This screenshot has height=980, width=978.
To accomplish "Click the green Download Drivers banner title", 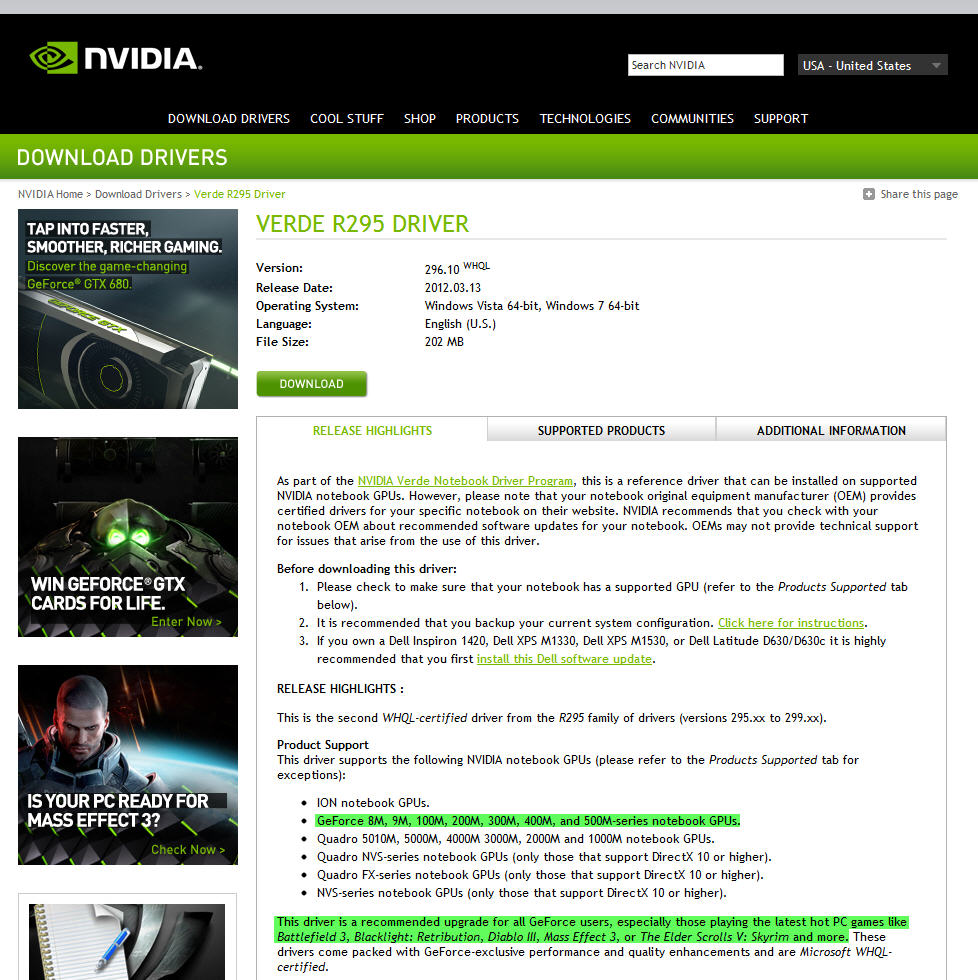I will point(122,158).
